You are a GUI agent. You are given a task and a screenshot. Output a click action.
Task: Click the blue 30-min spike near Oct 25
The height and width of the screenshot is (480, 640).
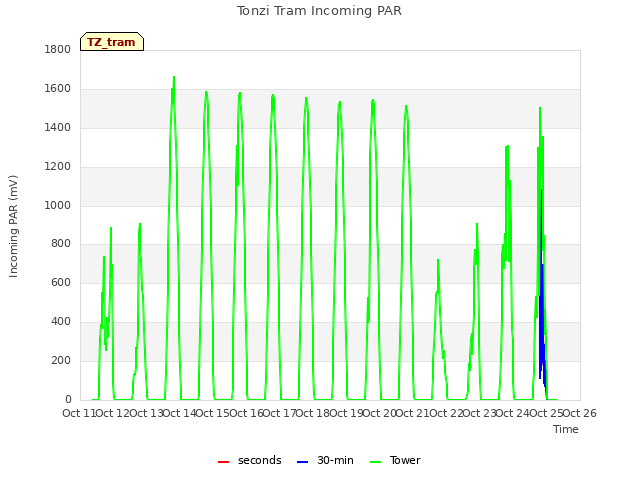(x=542, y=286)
